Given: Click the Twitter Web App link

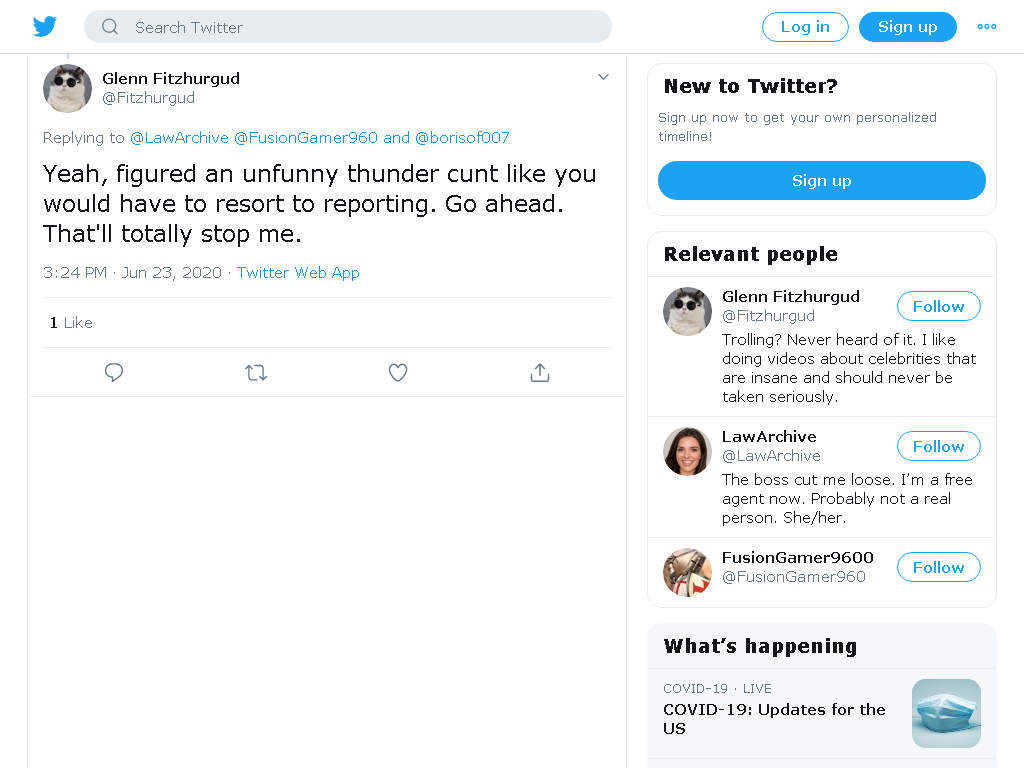Looking at the screenshot, I should (x=298, y=272).
